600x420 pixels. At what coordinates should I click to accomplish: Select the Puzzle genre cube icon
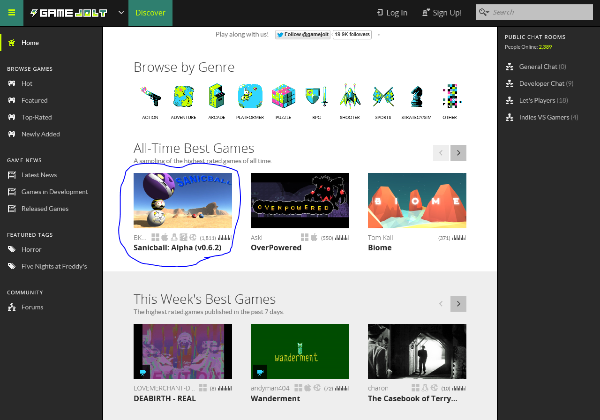(x=283, y=96)
